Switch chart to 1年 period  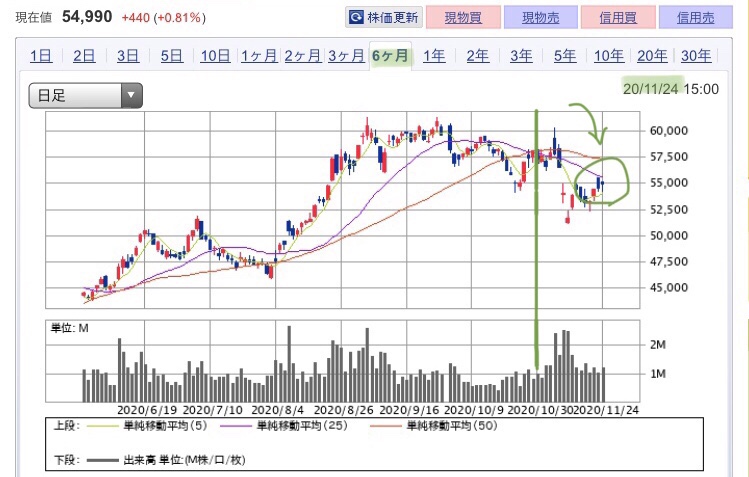434,56
